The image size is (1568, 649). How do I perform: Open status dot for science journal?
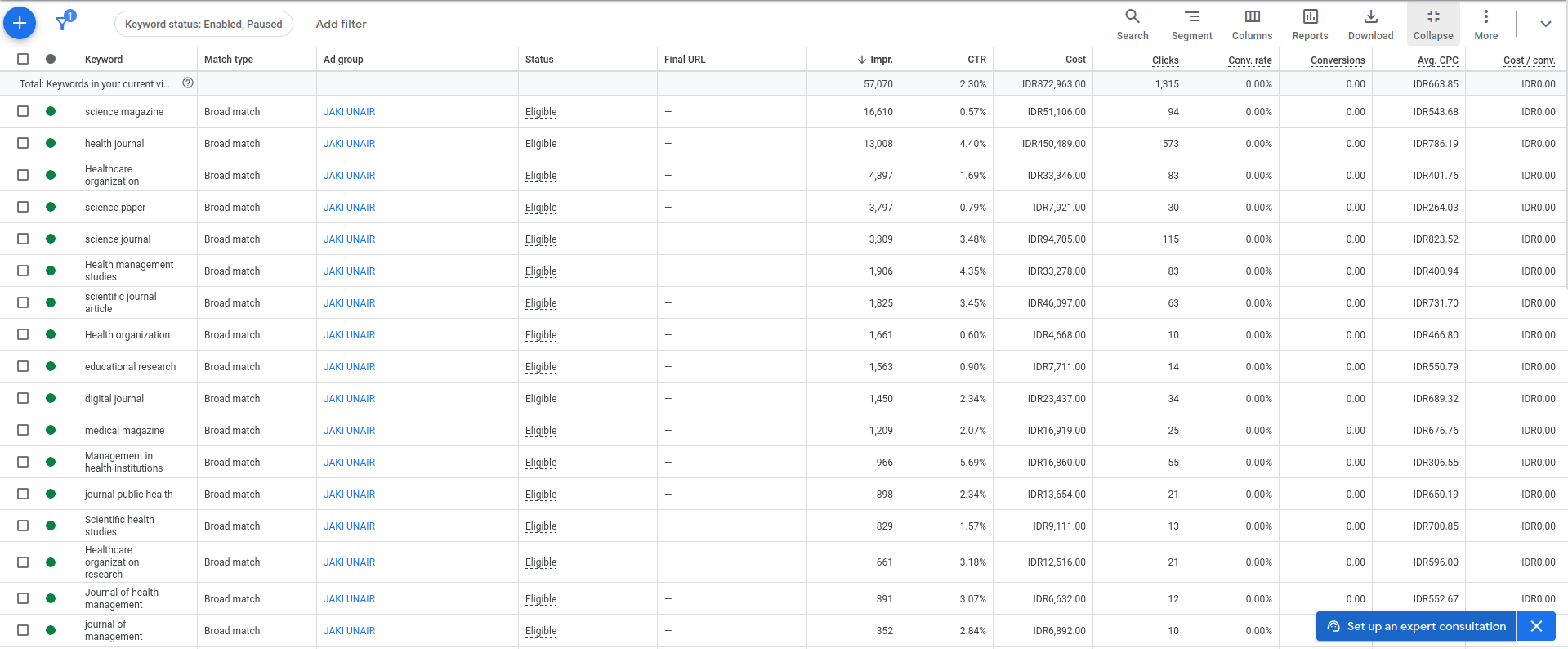click(51, 239)
